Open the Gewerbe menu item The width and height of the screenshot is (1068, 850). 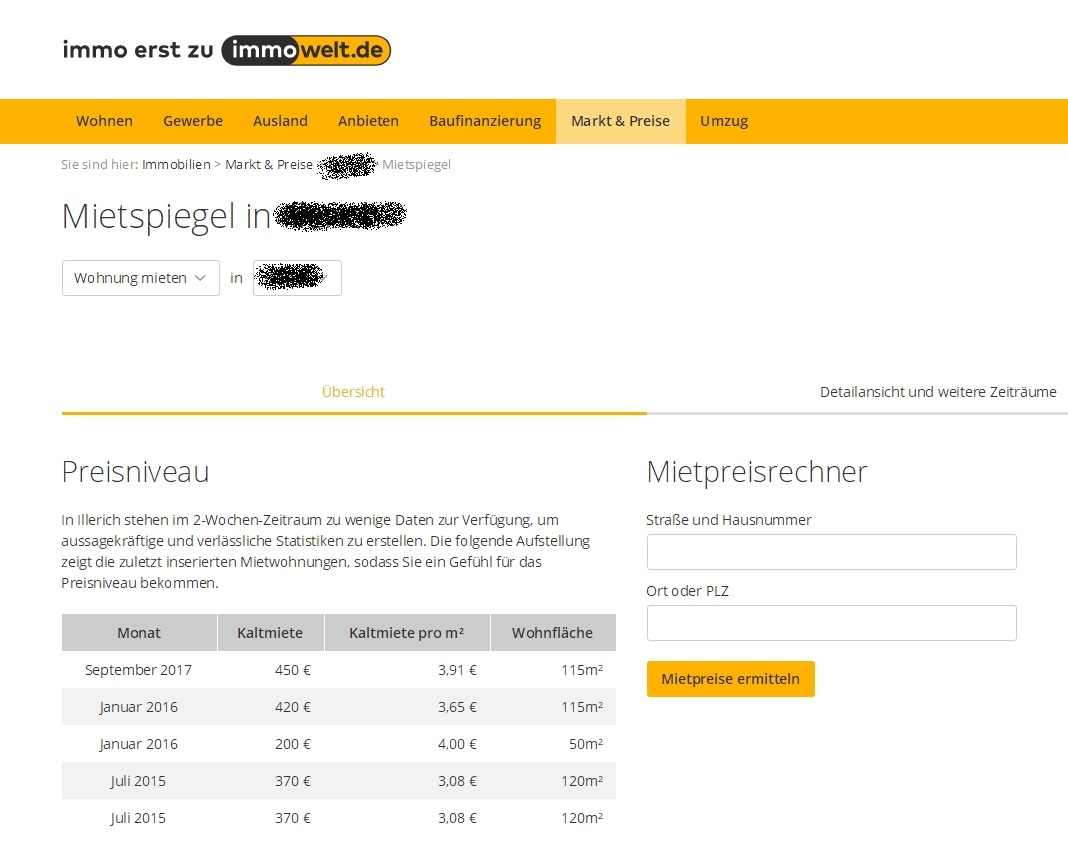coord(193,121)
